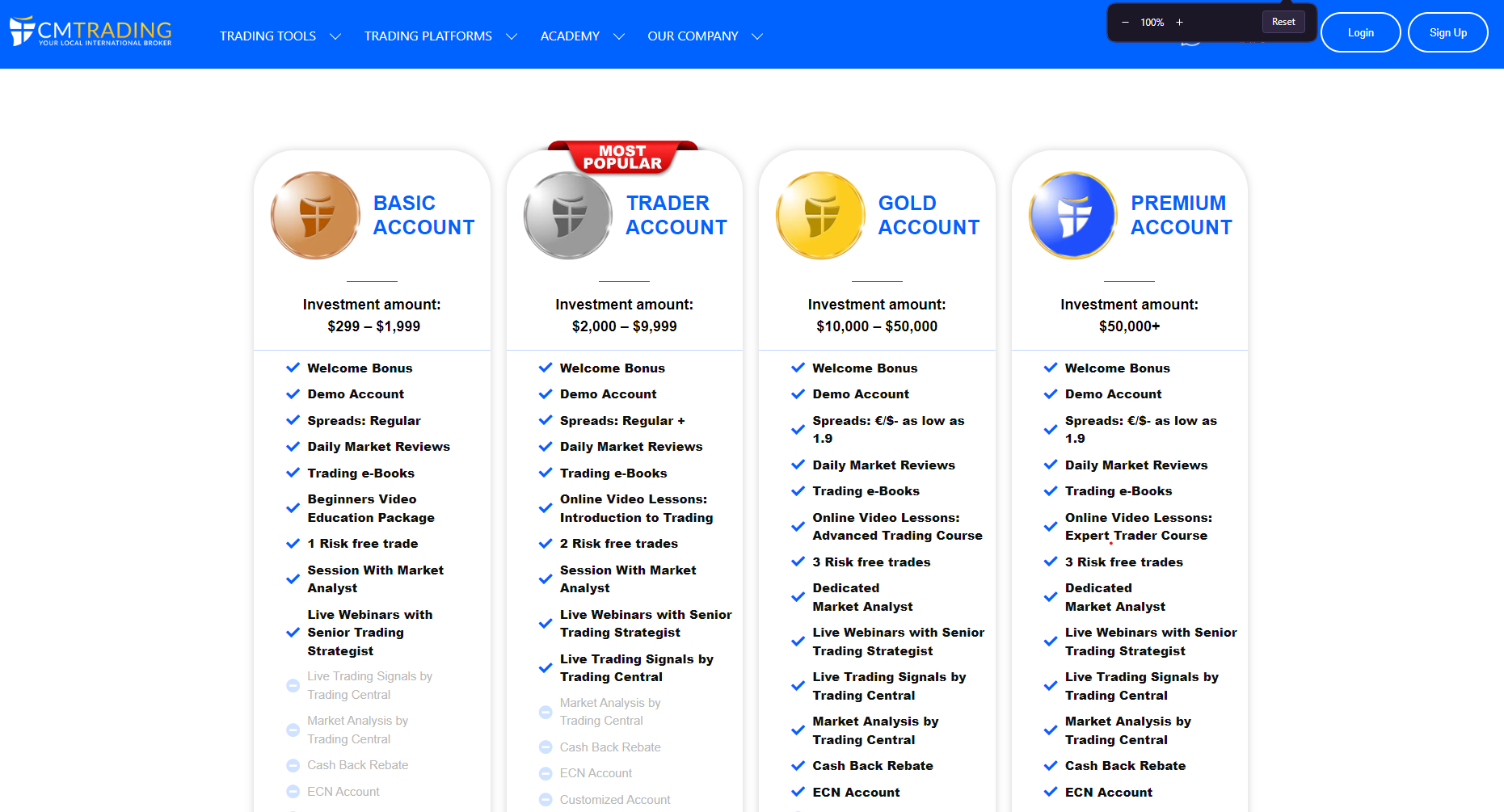Open the Trading Tools menu
1504x812 pixels.
(x=268, y=36)
